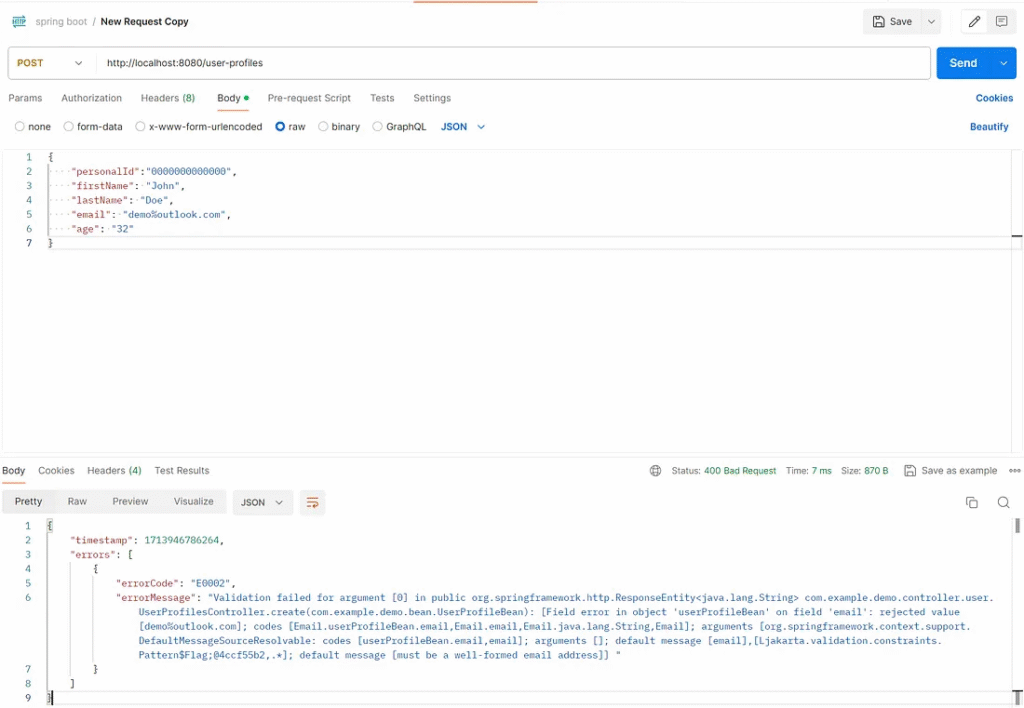
Task: Click the Size 870 B value
Action: 875,470
